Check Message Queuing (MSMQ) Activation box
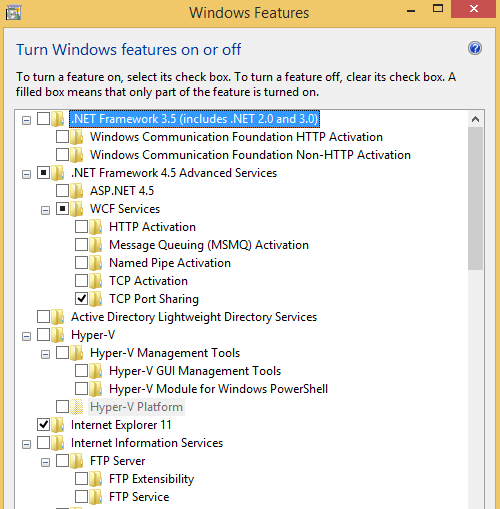The height and width of the screenshot is (509, 500). [x=81, y=245]
